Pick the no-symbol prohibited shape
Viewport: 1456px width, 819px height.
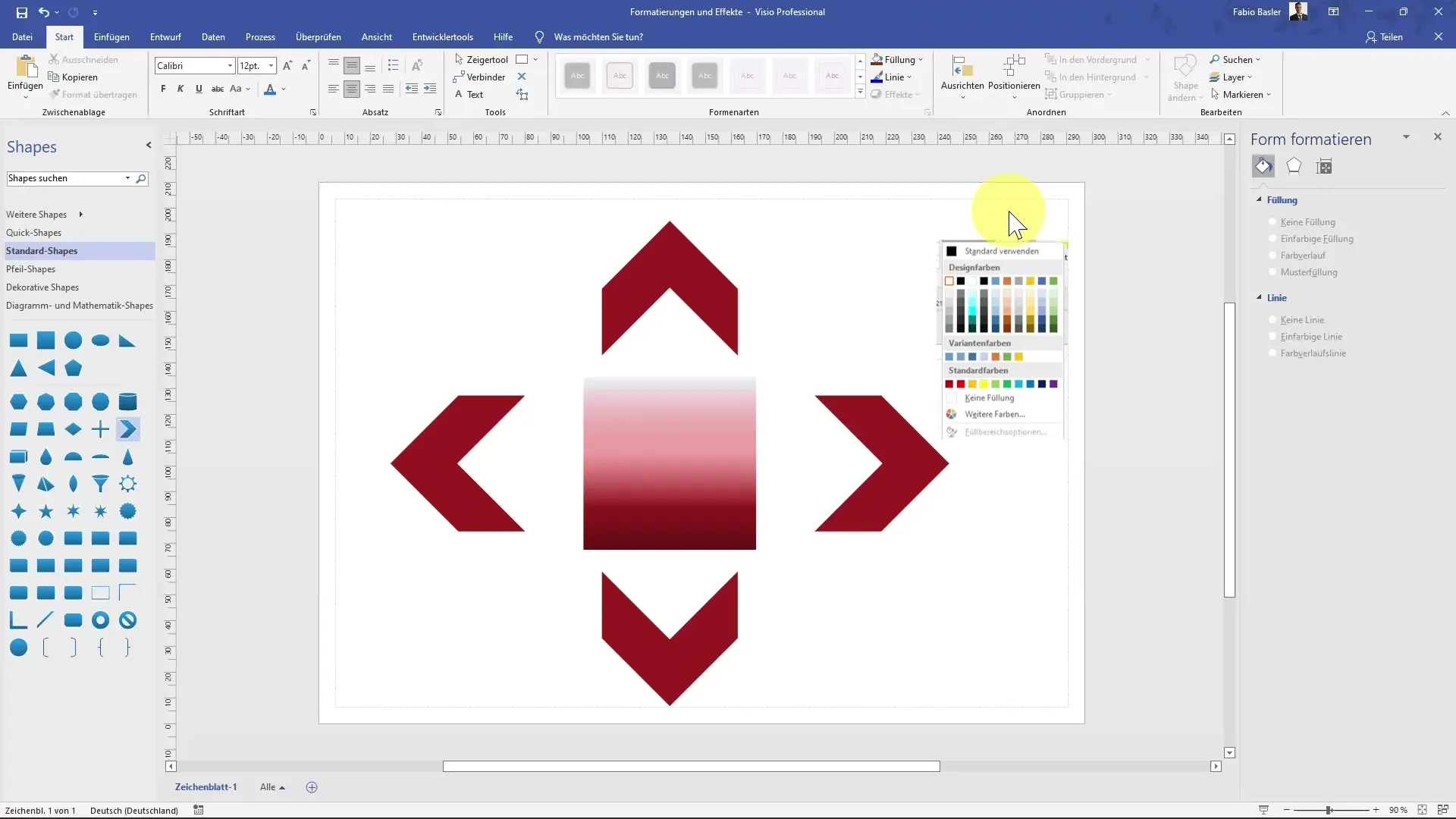(x=127, y=620)
